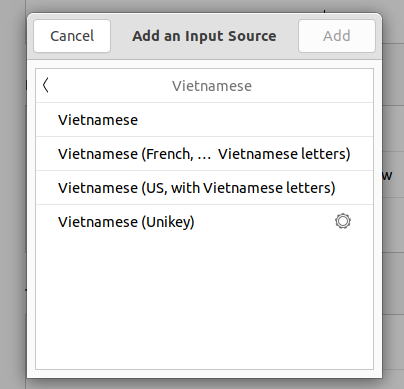Return to the language list via back arrow

pos(46,85)
